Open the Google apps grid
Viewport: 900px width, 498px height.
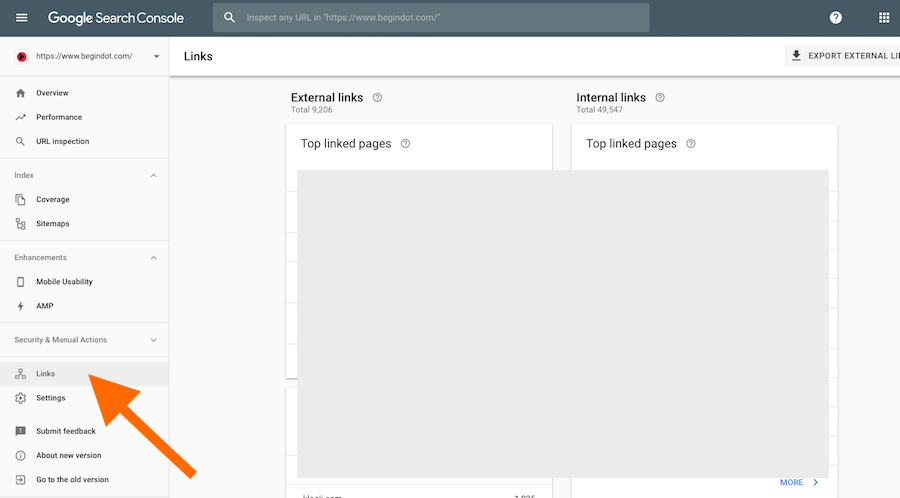pos(884,18)
